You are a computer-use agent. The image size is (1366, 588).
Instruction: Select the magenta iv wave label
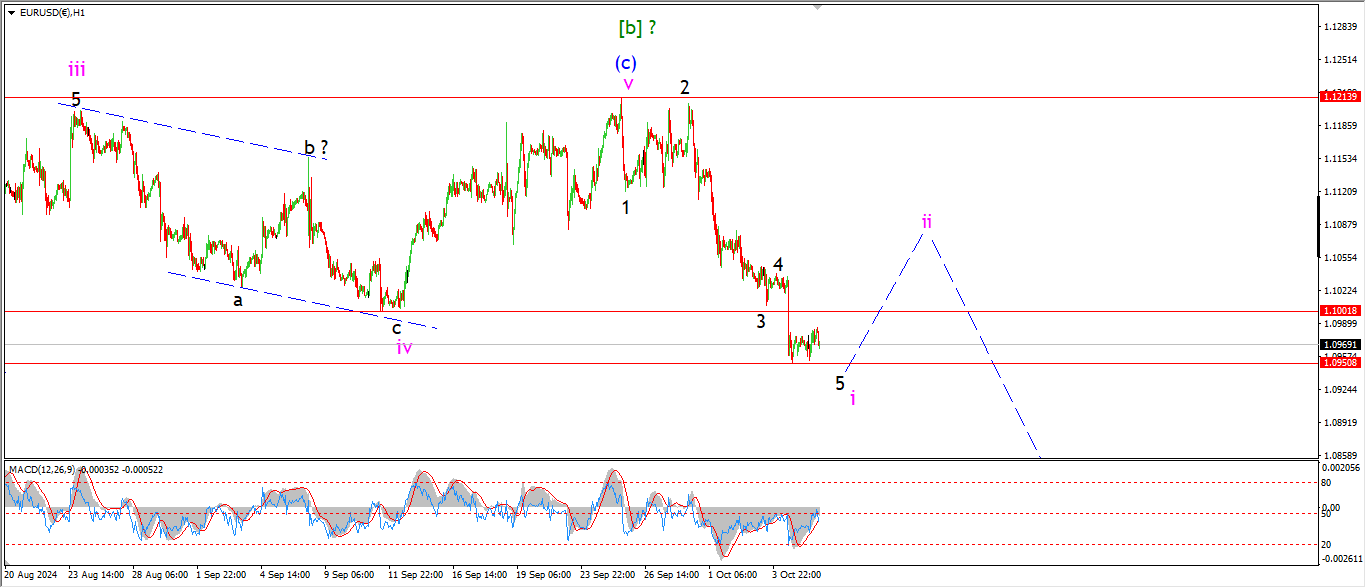click(404, 347)
